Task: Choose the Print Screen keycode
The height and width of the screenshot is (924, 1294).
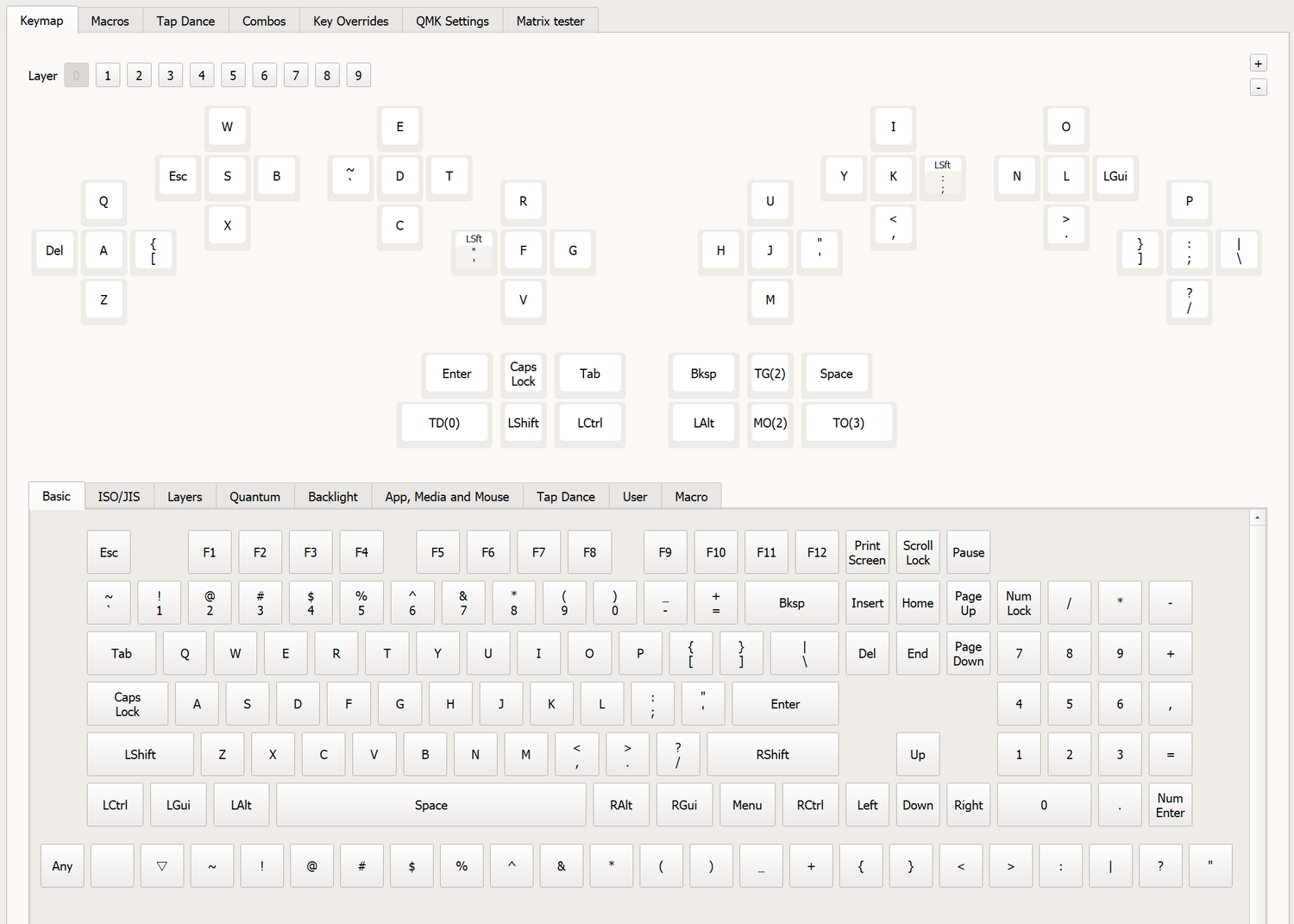Action: point(867,553)
